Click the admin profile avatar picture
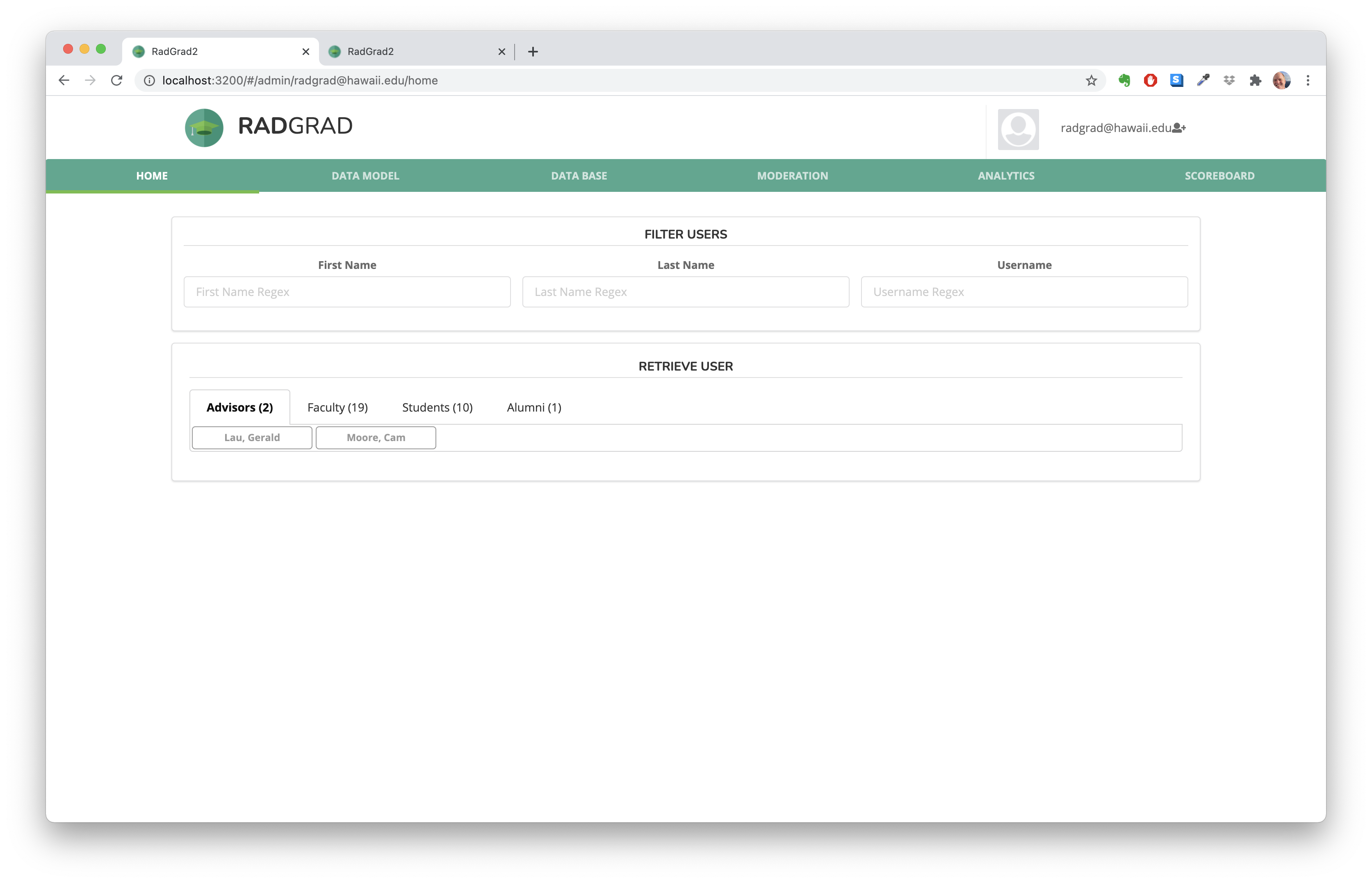This screenshot has height=883, width=1372. click(x=1018, y=130)
